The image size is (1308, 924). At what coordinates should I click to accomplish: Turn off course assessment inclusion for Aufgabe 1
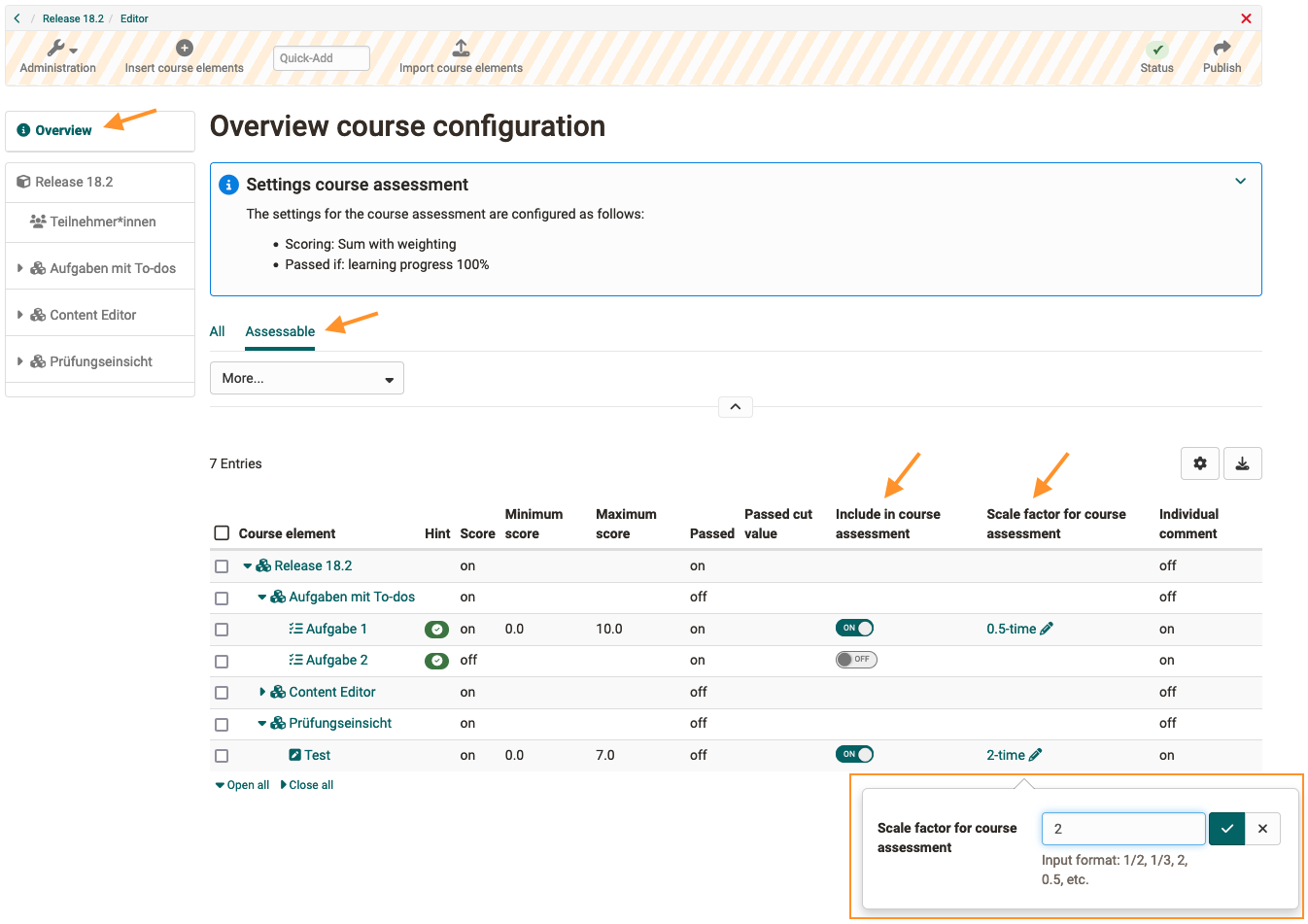pyautogui.click(x=854, y=629)
